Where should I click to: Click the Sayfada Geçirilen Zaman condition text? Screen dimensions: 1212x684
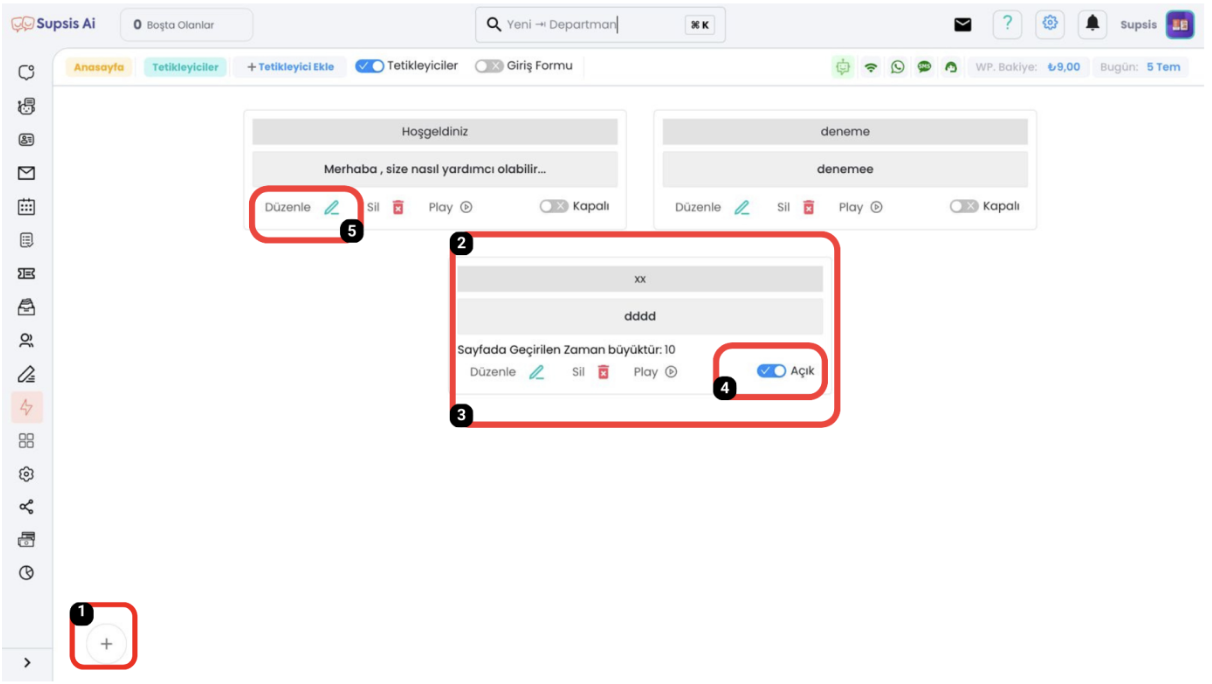[567, 349]
